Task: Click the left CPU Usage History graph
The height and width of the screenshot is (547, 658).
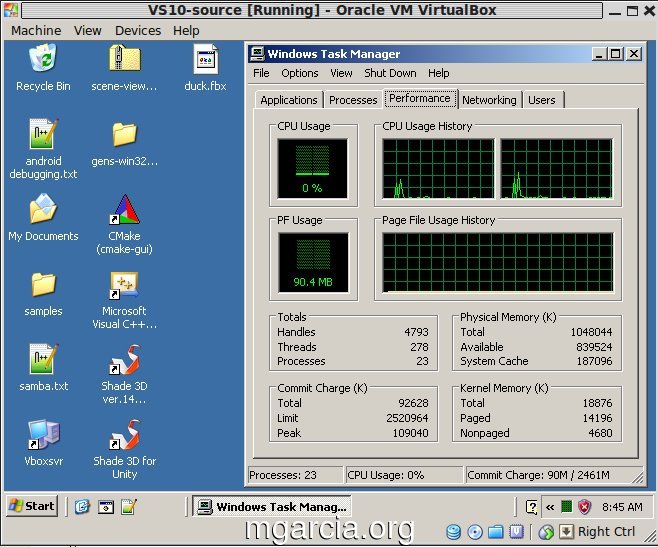Action: click(x=438, y=168)
